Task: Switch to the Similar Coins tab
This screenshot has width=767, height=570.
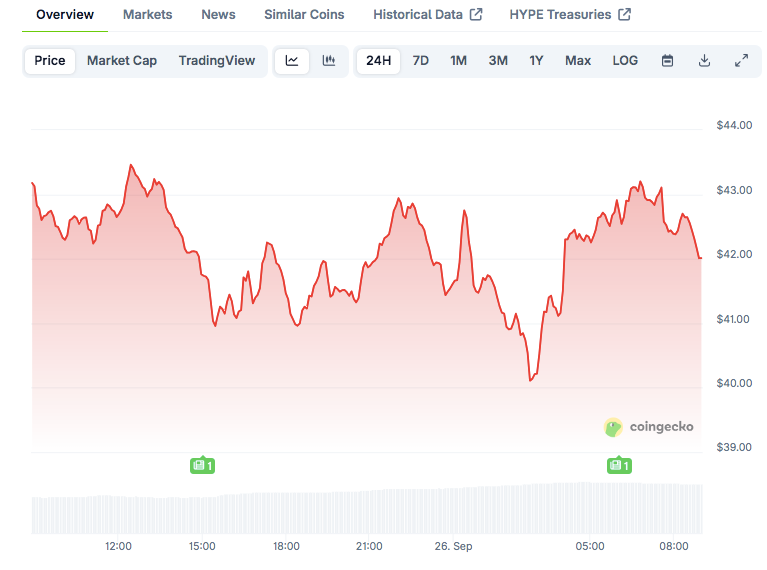Action: (x=304, y=15)
